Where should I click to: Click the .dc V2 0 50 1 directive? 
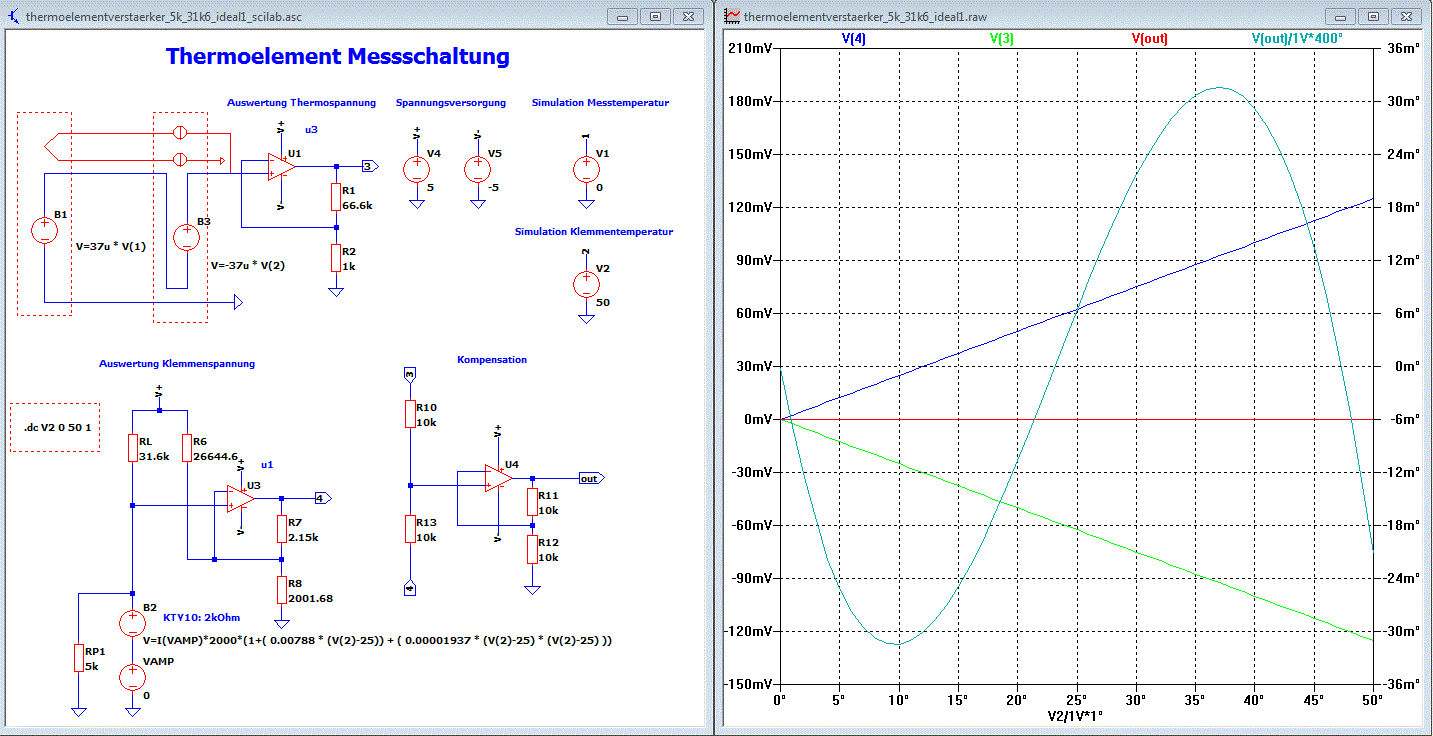pyautogui.click(x=58, y=428)
